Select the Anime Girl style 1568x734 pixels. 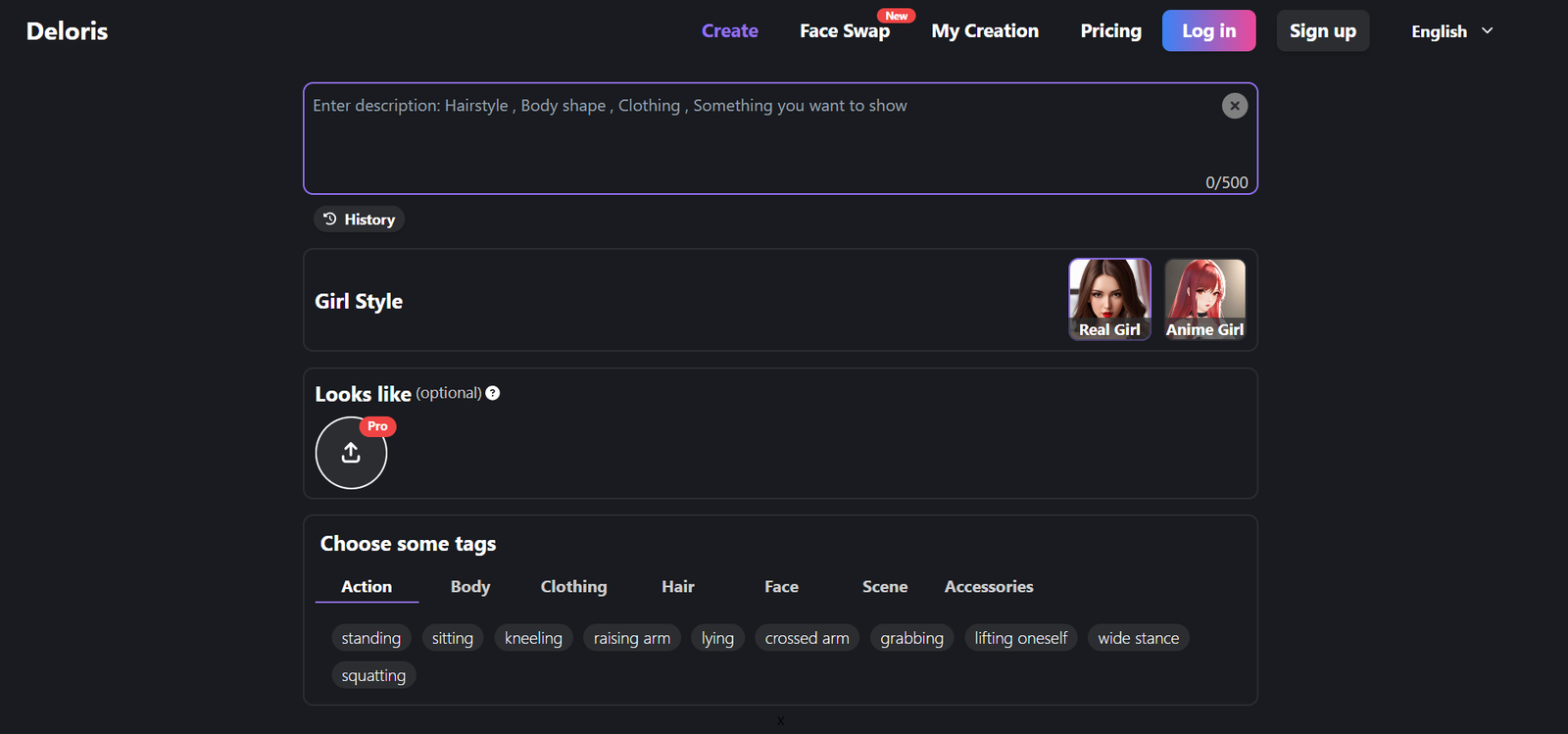point(1204,300)
